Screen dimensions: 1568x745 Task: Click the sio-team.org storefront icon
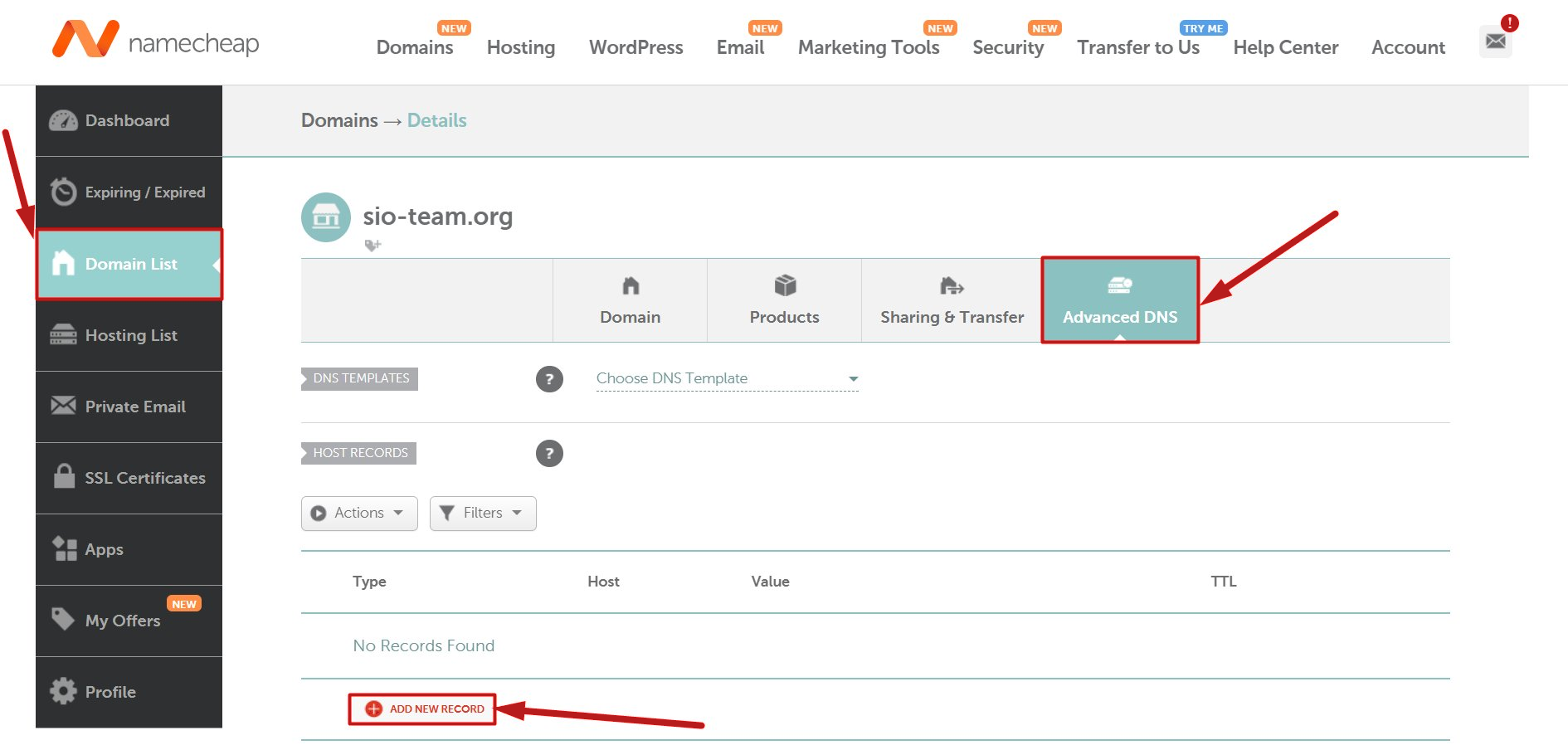point(326,217)
